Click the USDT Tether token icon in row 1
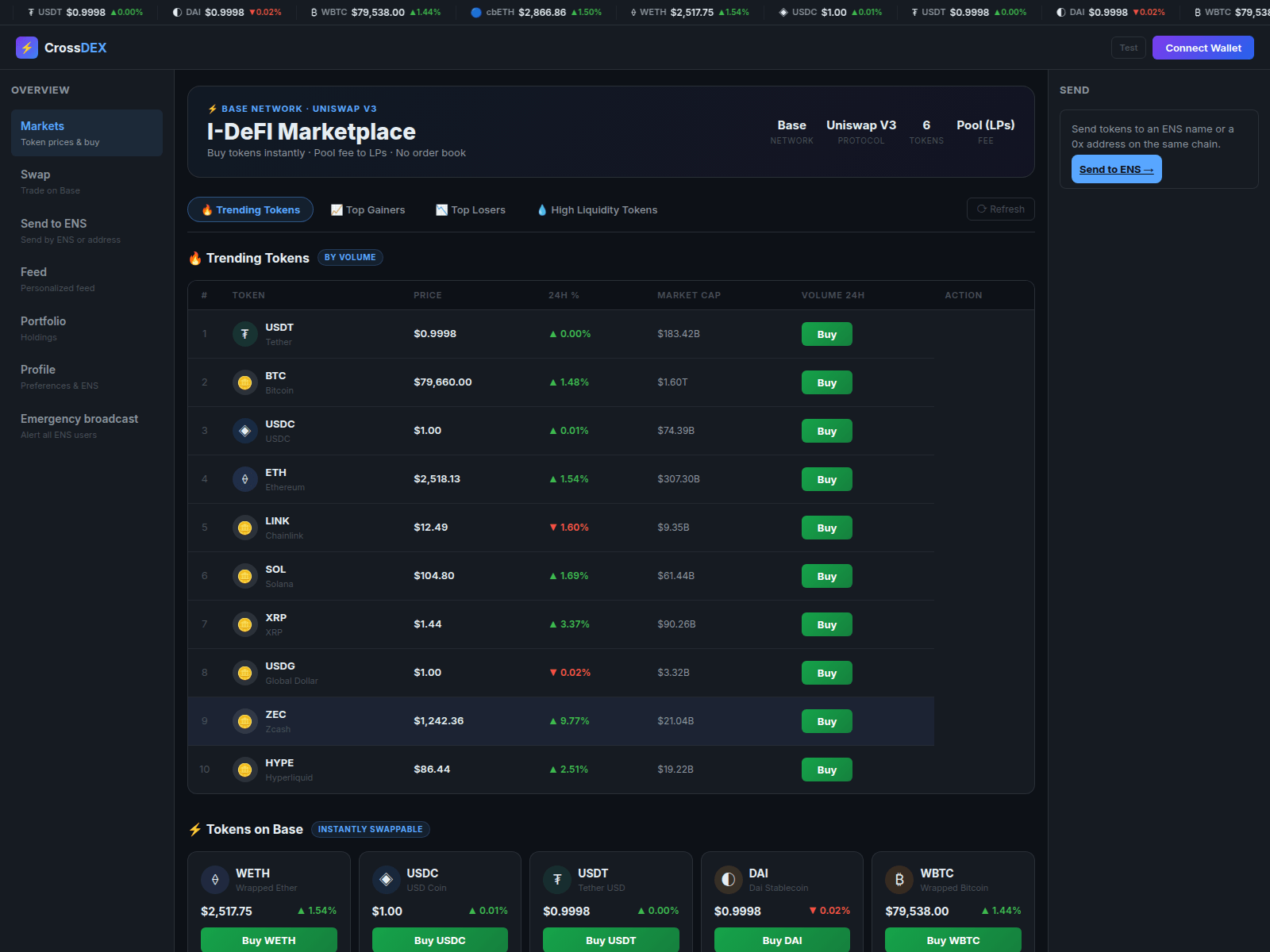1270x952 pixels. 245,334
